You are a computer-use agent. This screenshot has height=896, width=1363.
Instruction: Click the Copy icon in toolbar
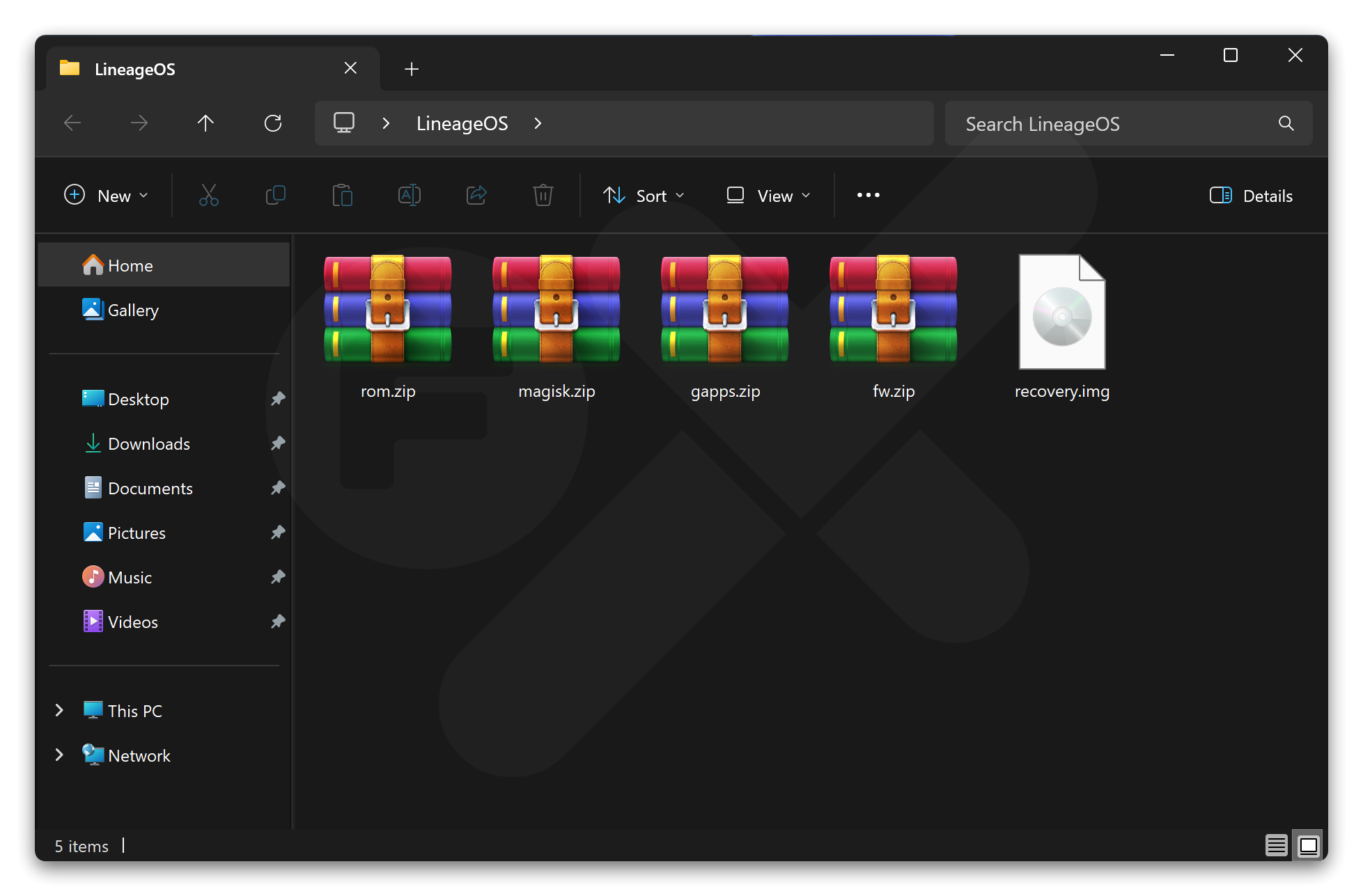(x=275, y=196)
